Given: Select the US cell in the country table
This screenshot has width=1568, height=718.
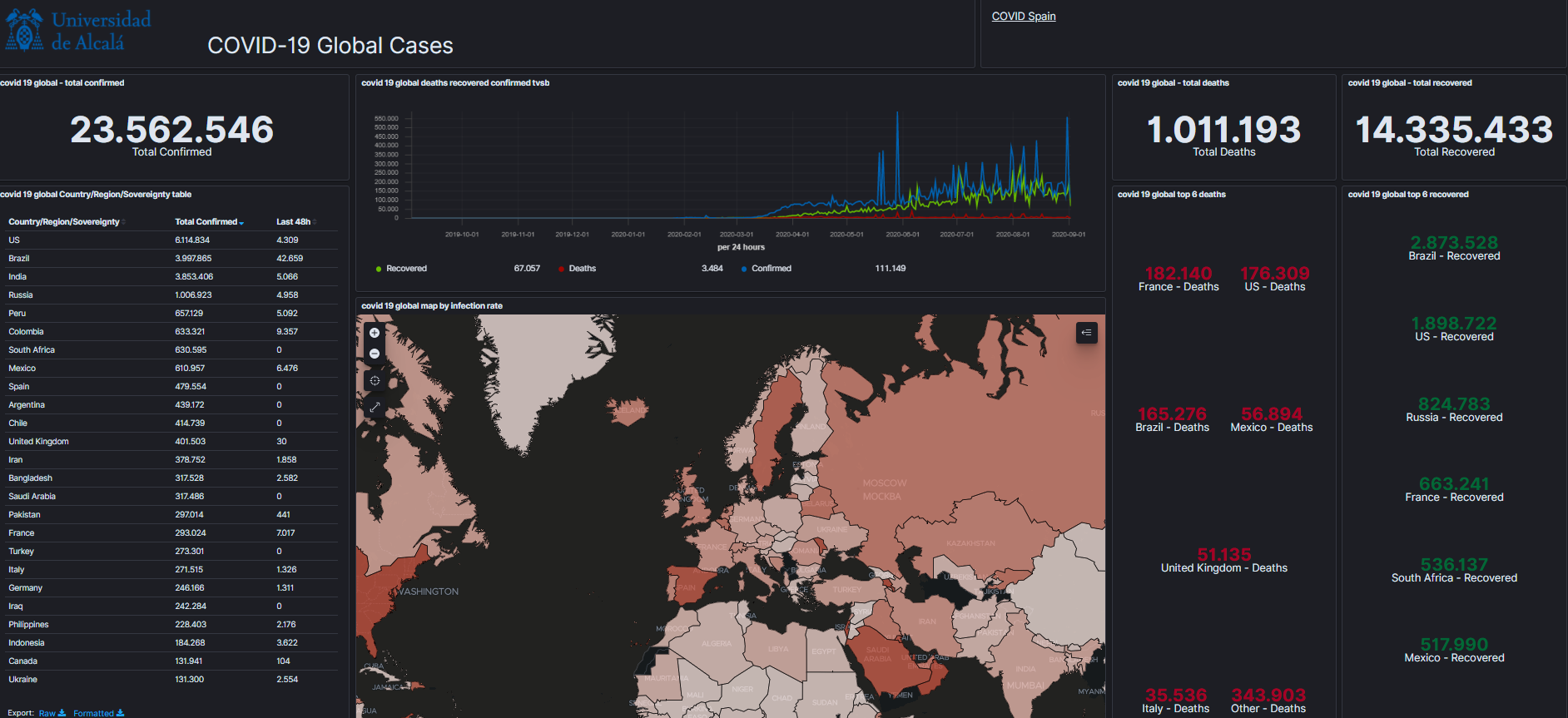Looking at the screenshot, I should click(14, 240).
